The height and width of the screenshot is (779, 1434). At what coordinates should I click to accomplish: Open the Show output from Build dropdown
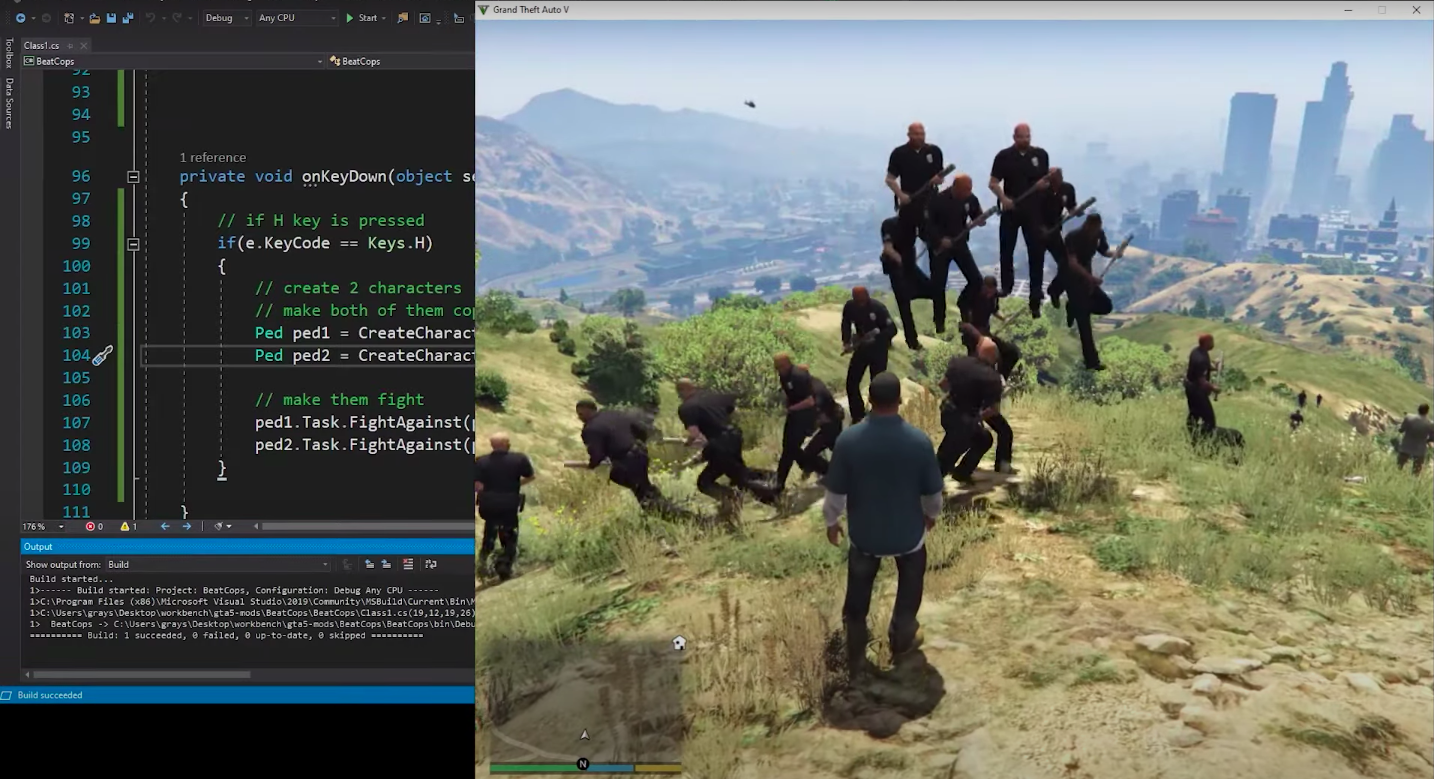click(218, 564)
